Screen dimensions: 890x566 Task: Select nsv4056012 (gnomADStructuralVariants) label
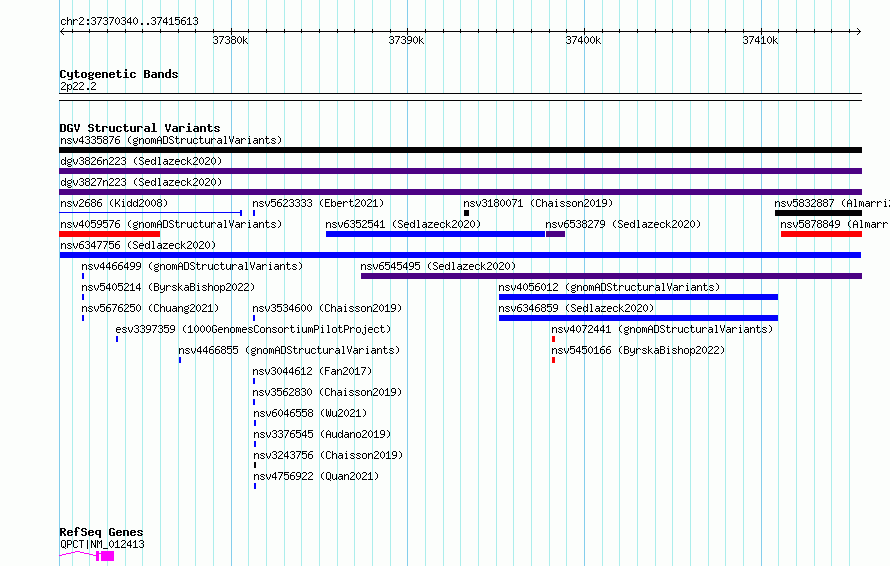coord(609,287)
